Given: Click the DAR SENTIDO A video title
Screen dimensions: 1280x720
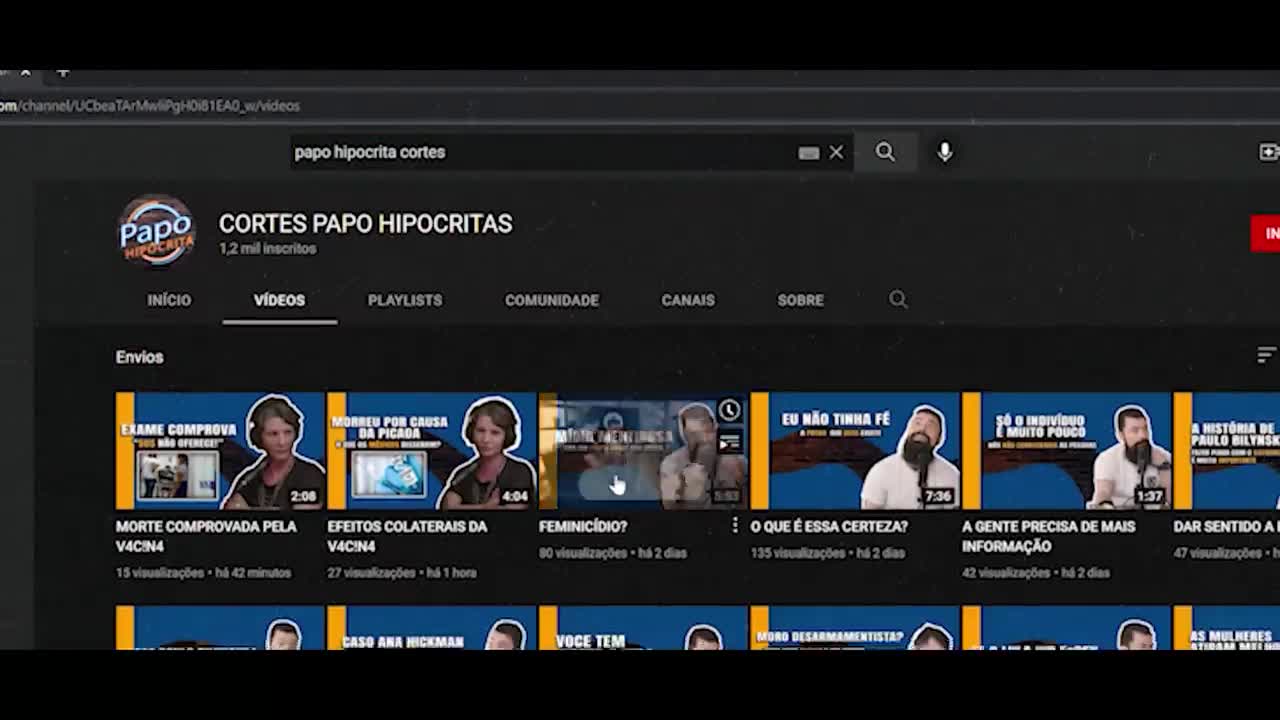Looking at the screenshot, I should 1226,526.
